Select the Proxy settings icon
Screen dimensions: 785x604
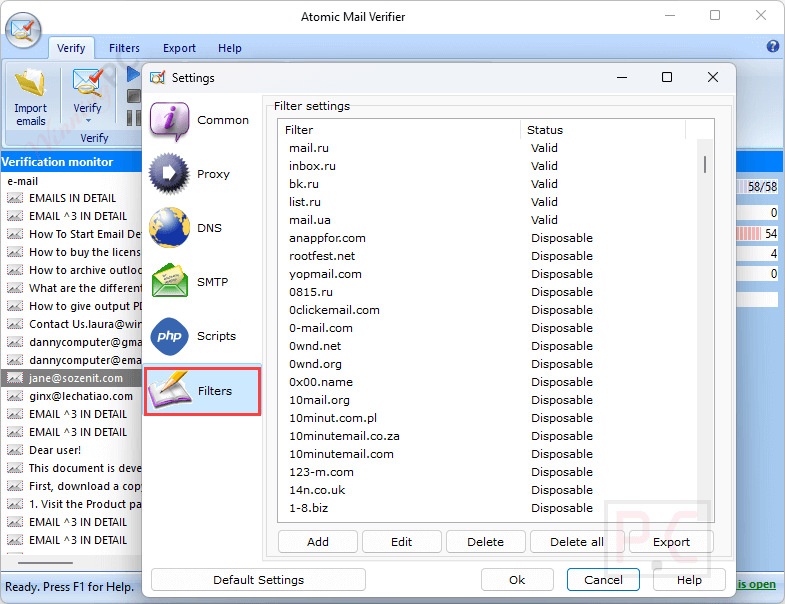[170, 174]
